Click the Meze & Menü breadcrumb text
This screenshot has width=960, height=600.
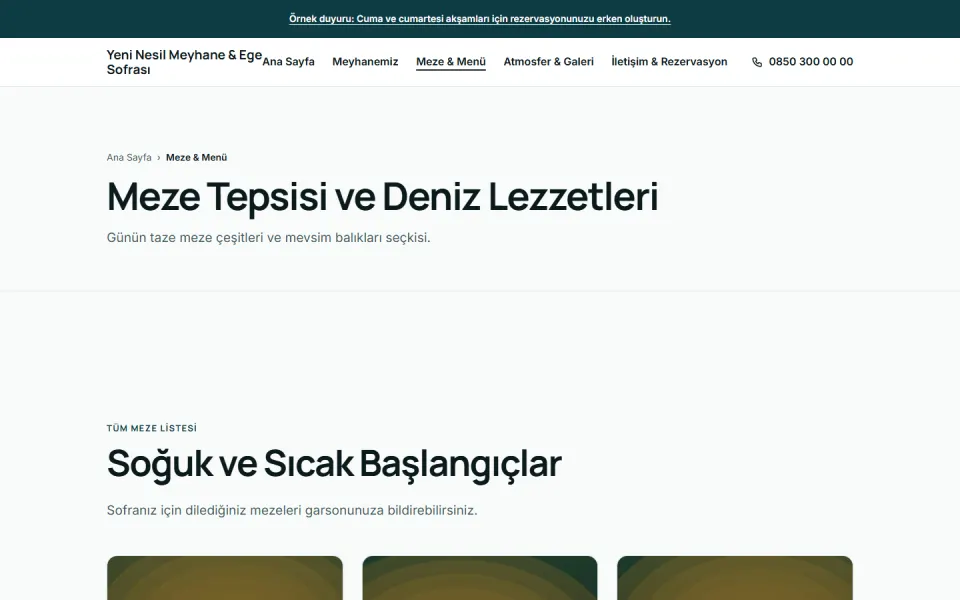click(197, 157)
